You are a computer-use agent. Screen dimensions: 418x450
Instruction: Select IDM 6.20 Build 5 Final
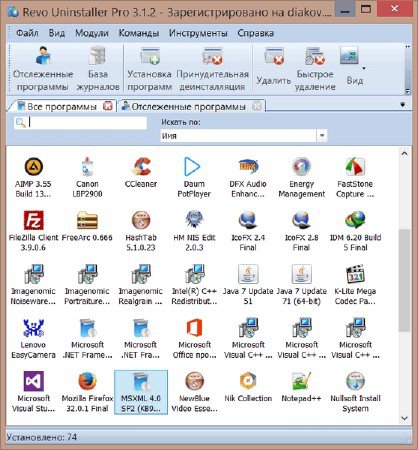[x=355, y=231]
